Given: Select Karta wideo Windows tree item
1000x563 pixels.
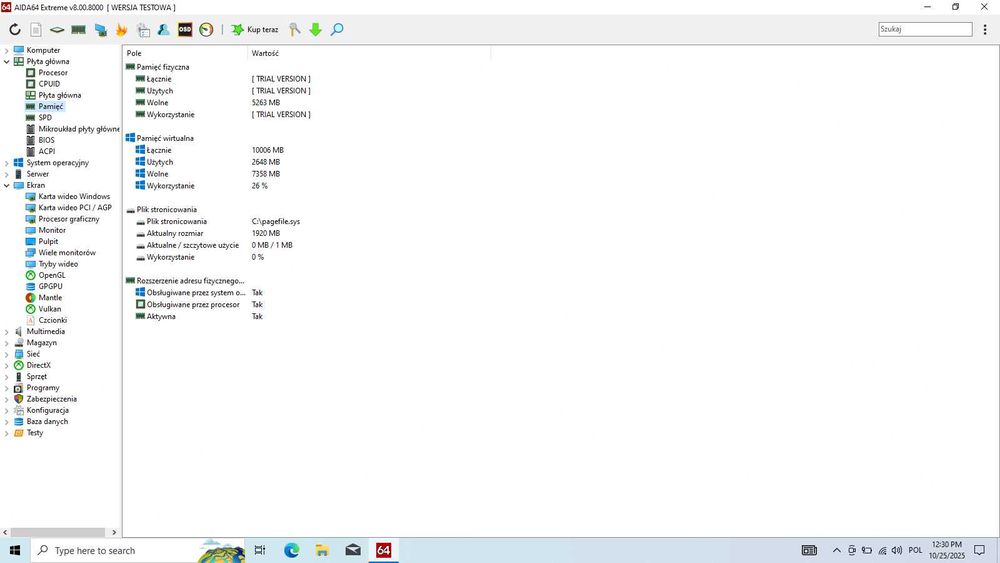Looking at the screenshot, I should (x=73, y=196).
